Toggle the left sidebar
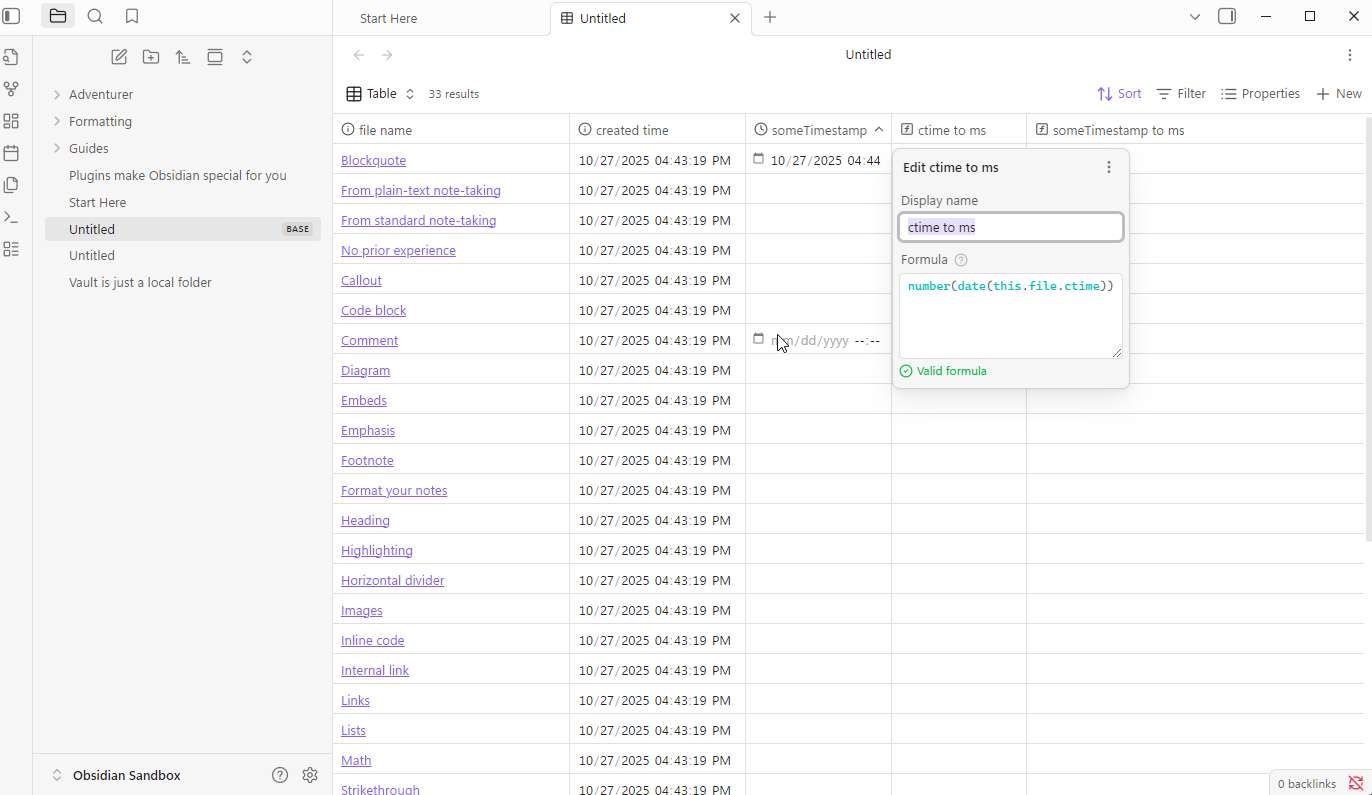The height and width of the screenshot is (795, 1372). [x=12, y=16]
